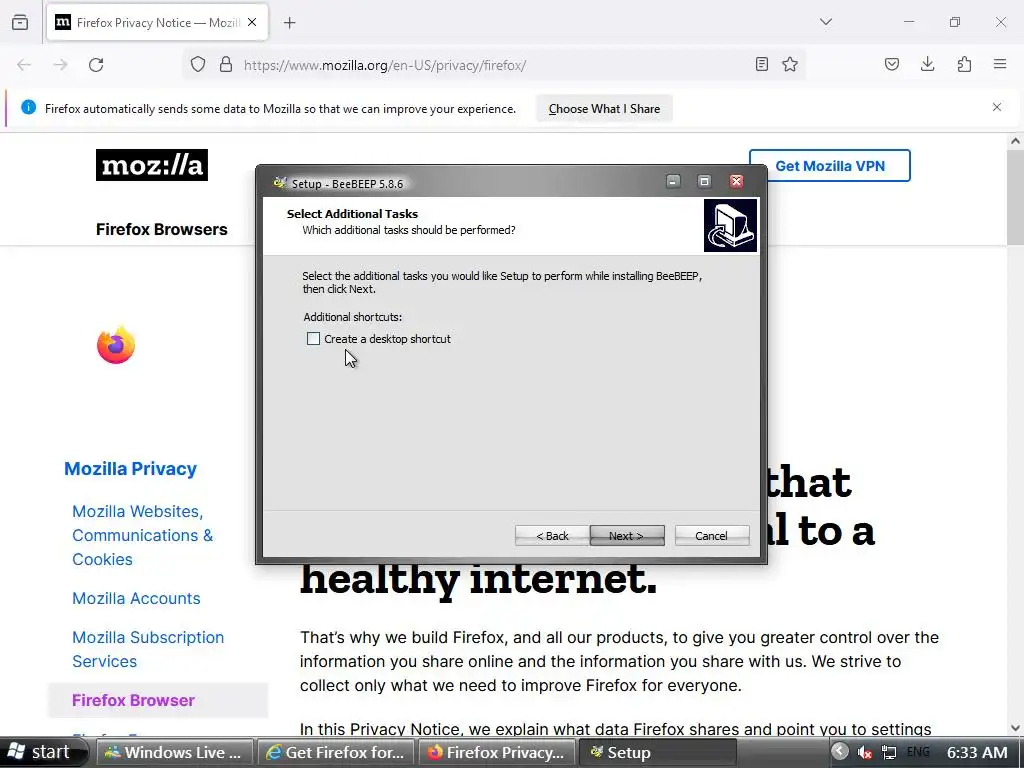Click page scrollbar down arrow

click(x=1015, y=728)
